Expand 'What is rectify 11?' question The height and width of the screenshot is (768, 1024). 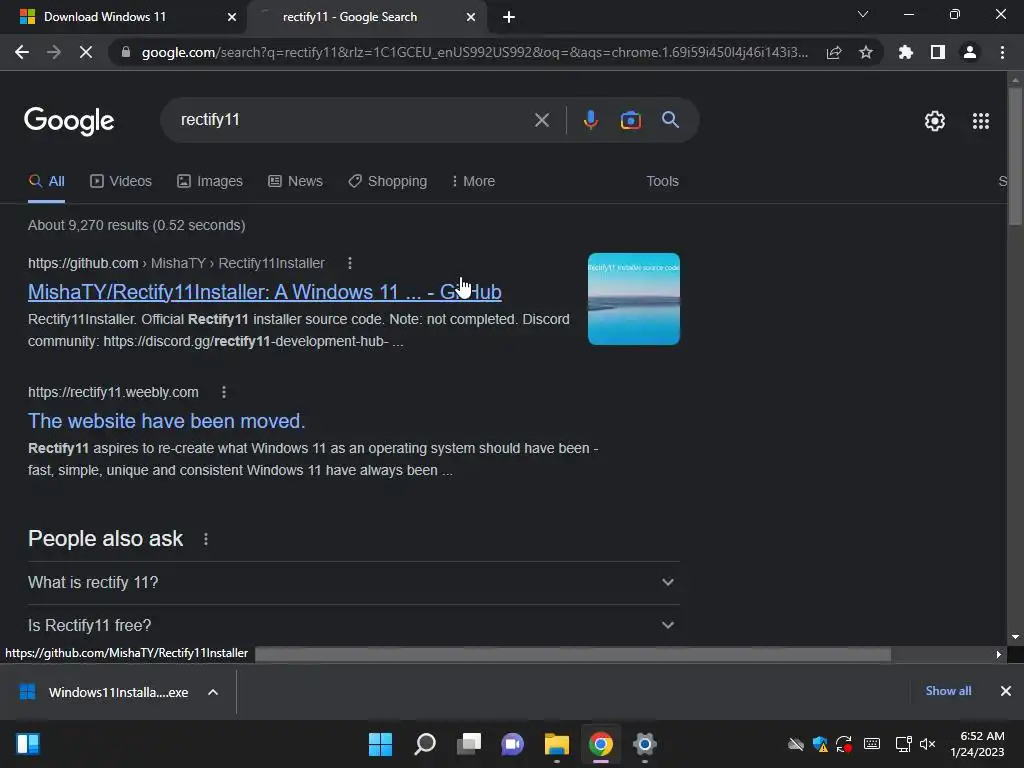353,583
